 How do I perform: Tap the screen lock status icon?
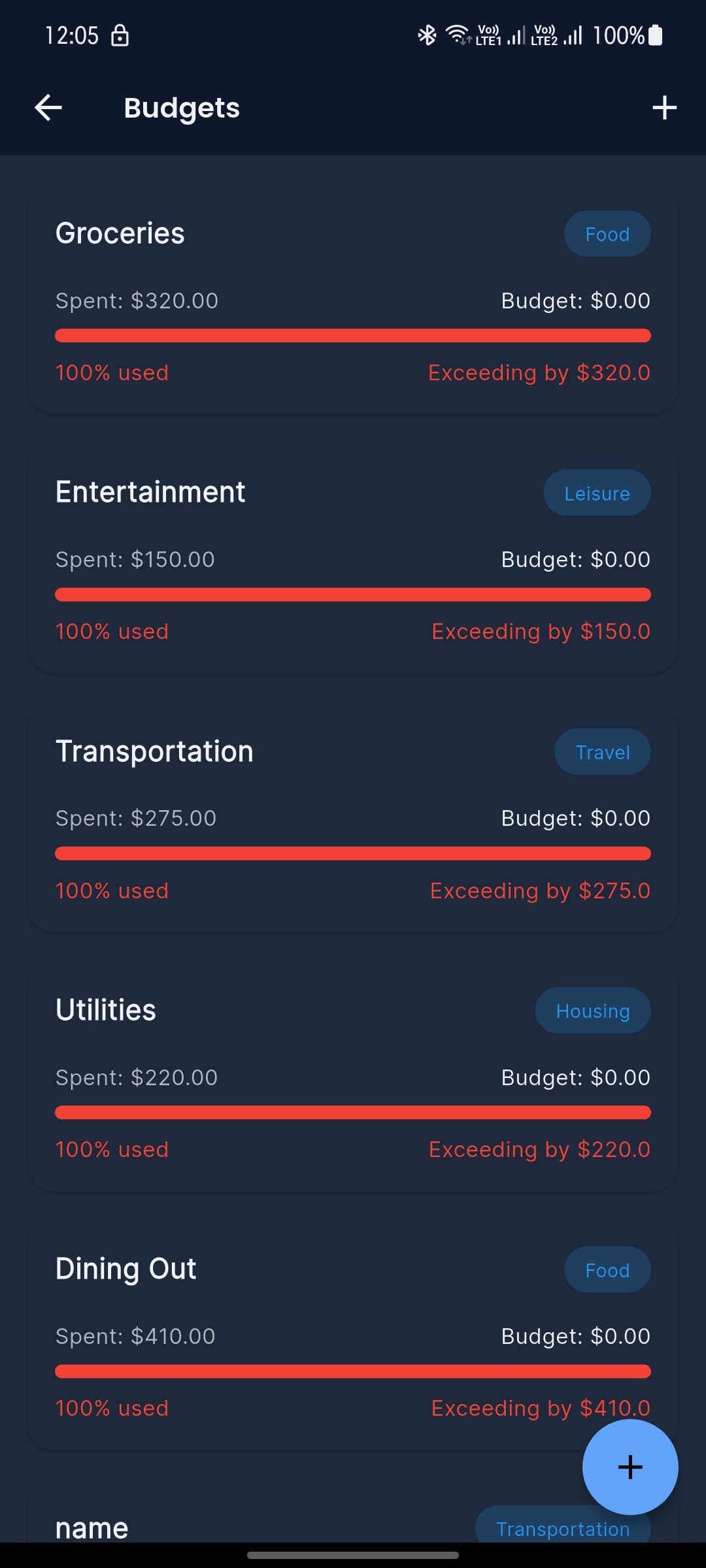pyautogui.click(x=120, y=35)
